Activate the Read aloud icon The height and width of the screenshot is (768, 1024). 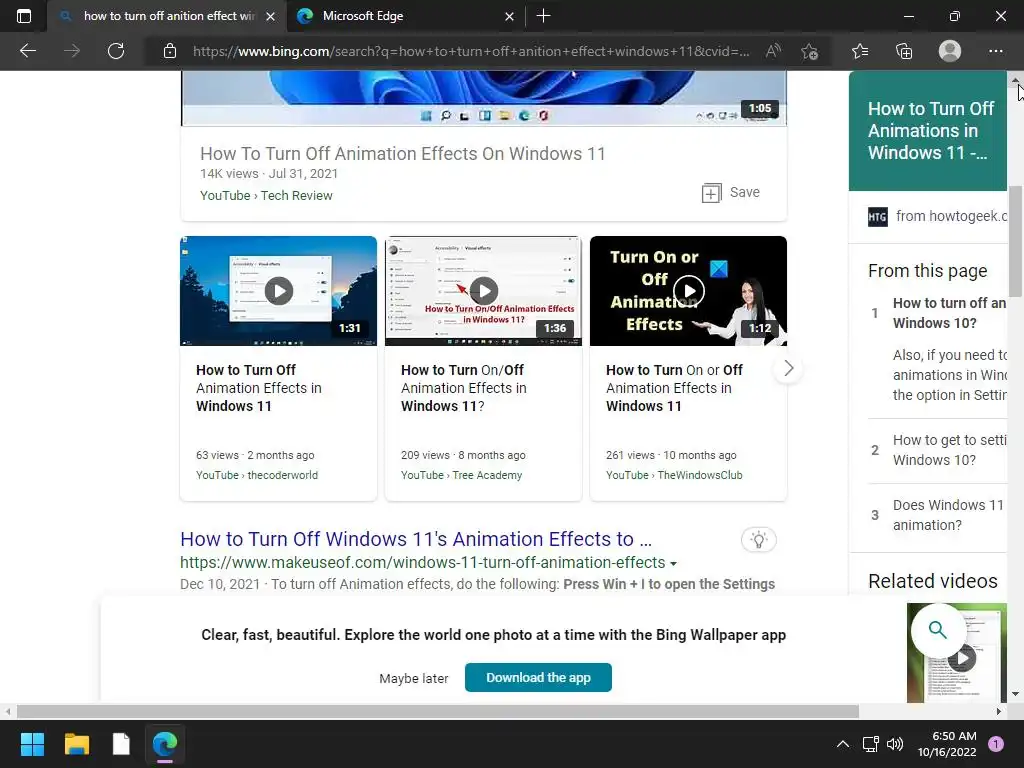coord(773,51)
